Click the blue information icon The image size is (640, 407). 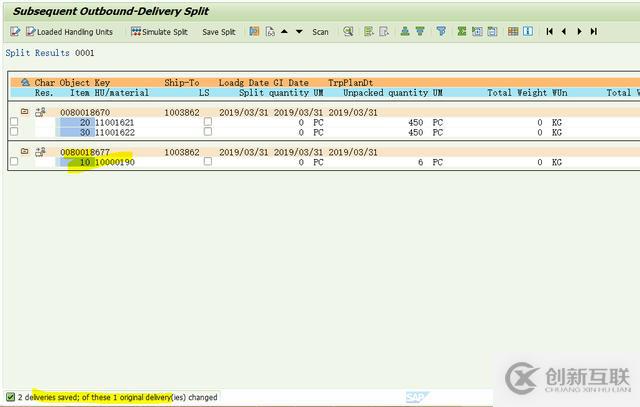click(x=528, y=31)
